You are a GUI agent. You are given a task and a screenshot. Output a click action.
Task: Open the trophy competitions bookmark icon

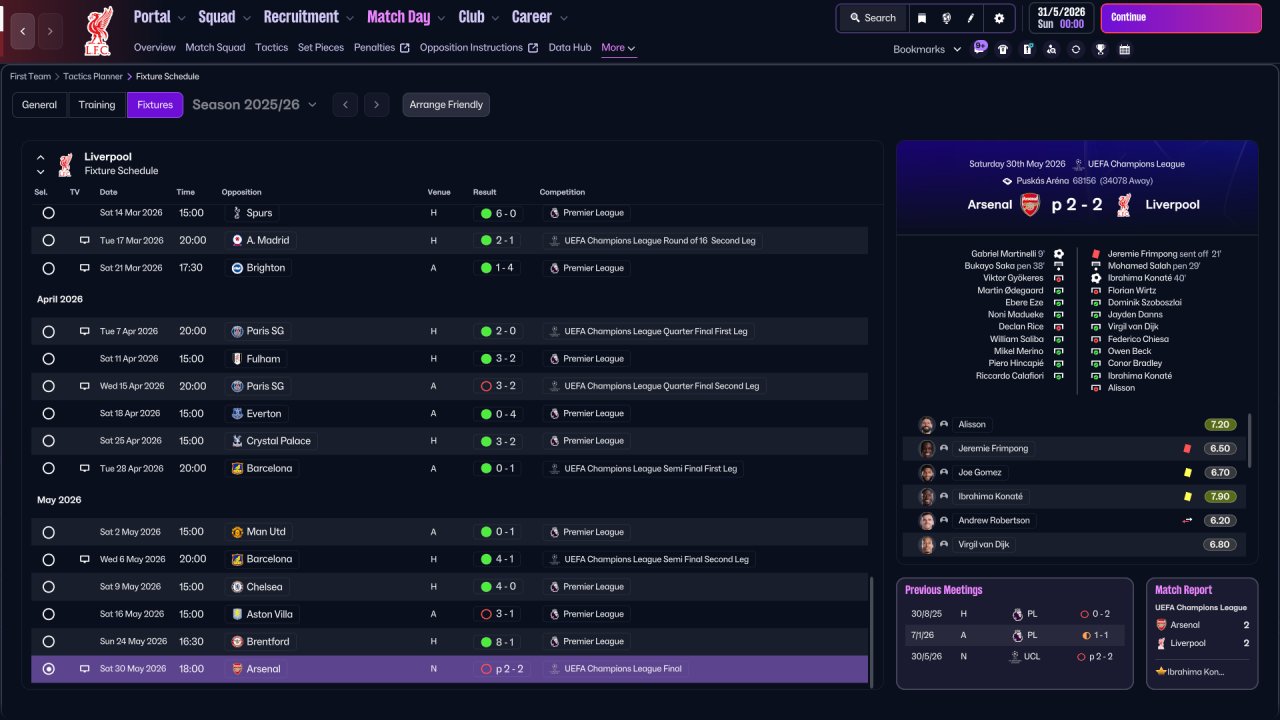coord(1100,49)
